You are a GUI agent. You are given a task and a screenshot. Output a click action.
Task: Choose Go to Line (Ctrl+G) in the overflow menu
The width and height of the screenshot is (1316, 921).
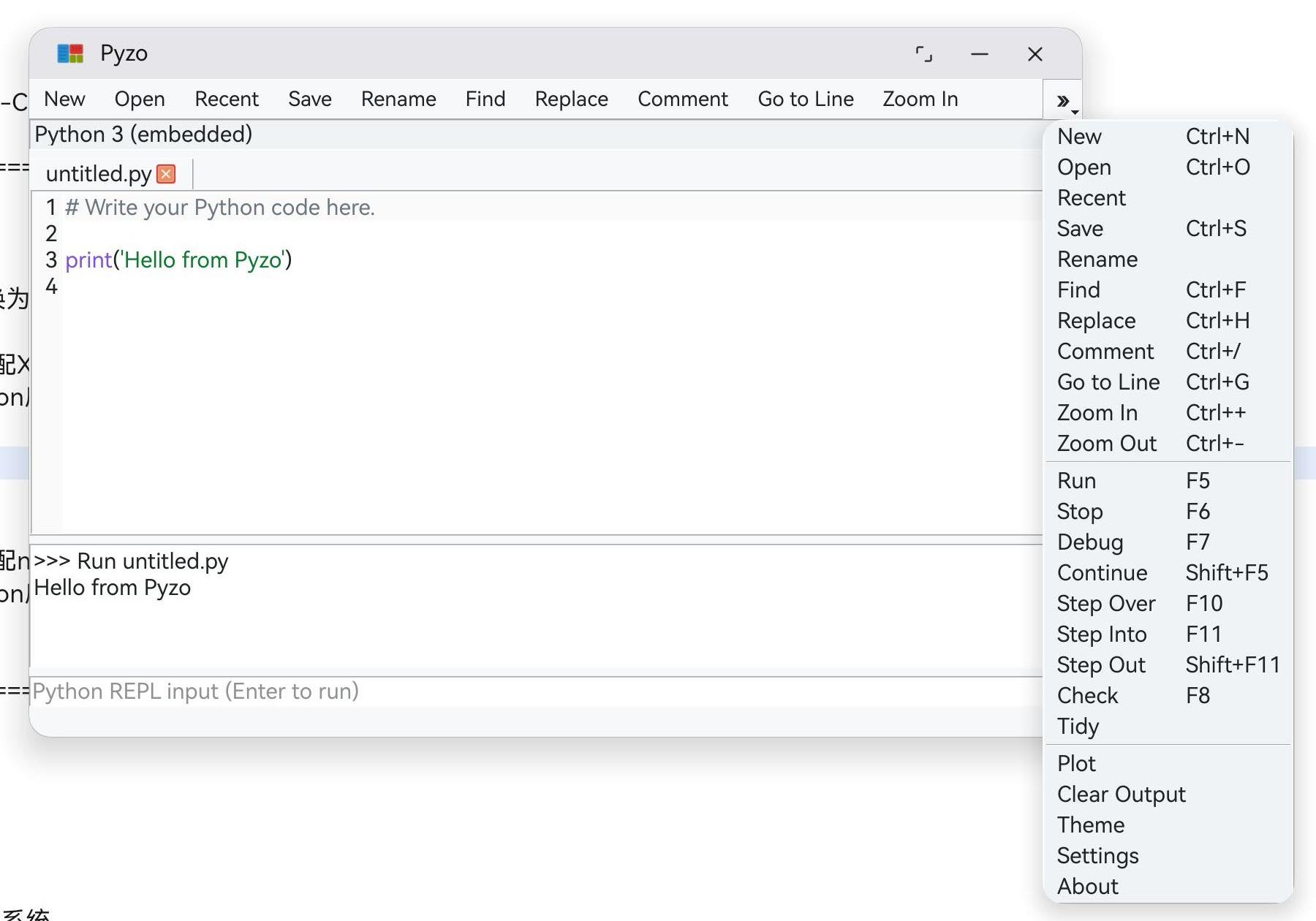(1168, 382)
